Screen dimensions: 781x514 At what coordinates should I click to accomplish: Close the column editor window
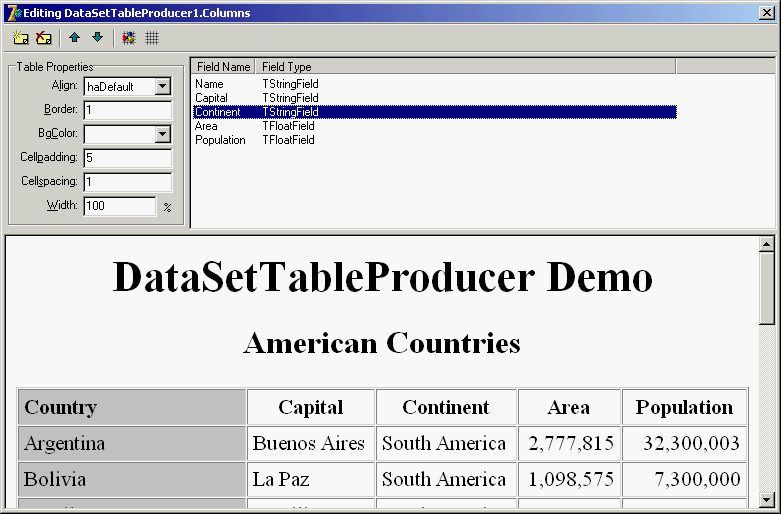coord(765,12)
